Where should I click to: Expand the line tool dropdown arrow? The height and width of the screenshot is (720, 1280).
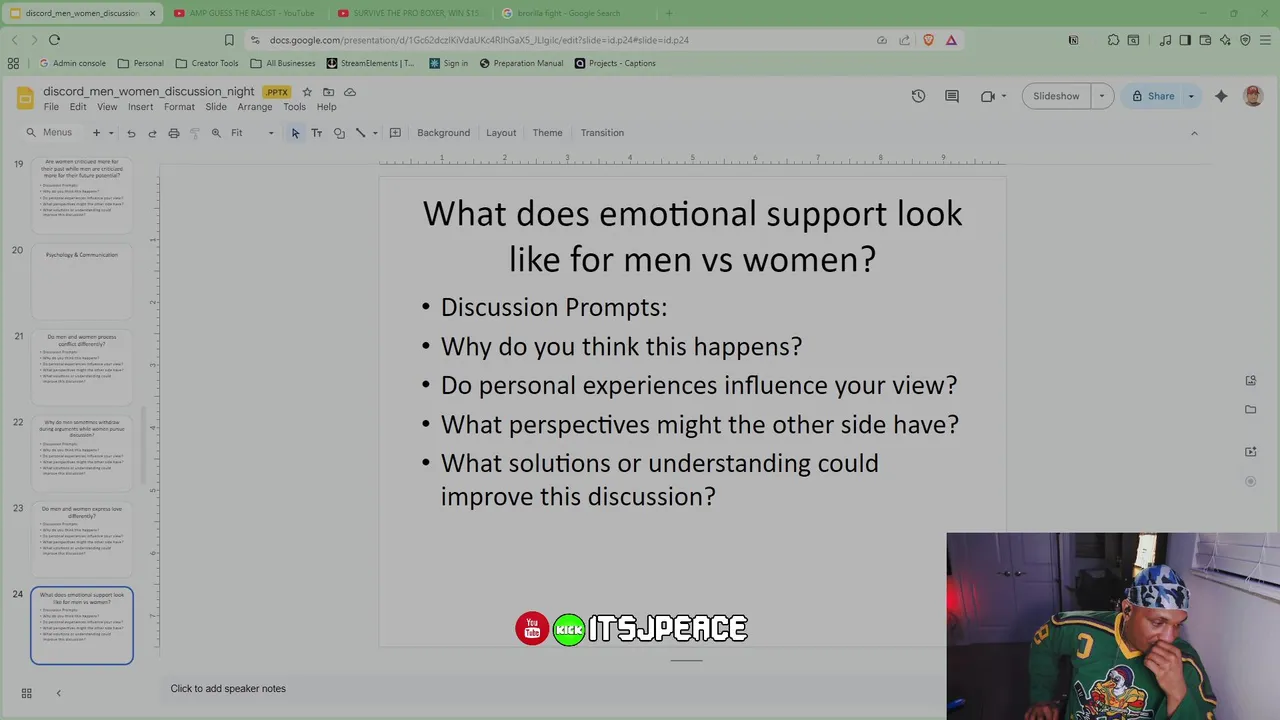(x=375, y=133)
